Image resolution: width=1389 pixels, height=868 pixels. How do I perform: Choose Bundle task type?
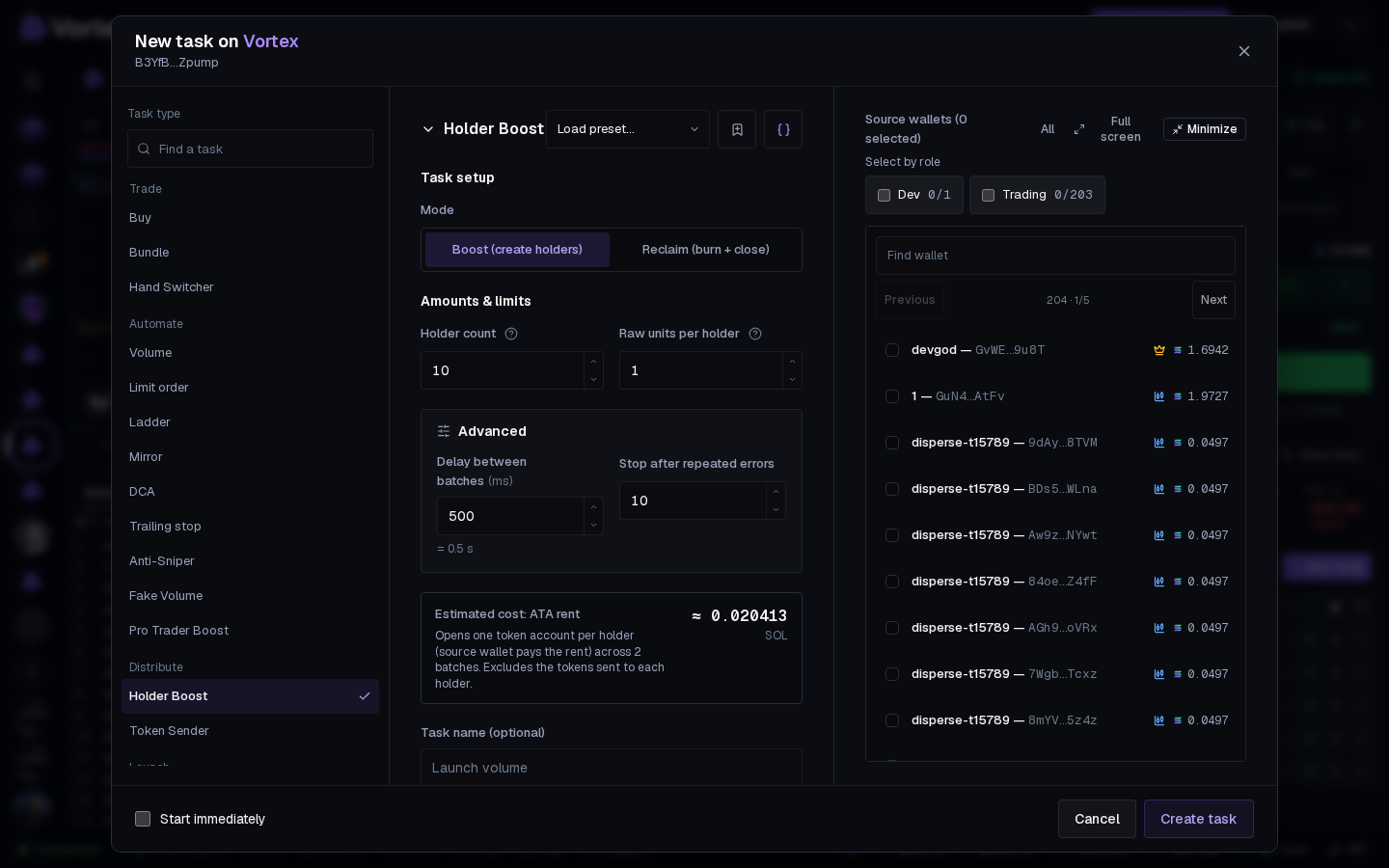tap(250, 253)
